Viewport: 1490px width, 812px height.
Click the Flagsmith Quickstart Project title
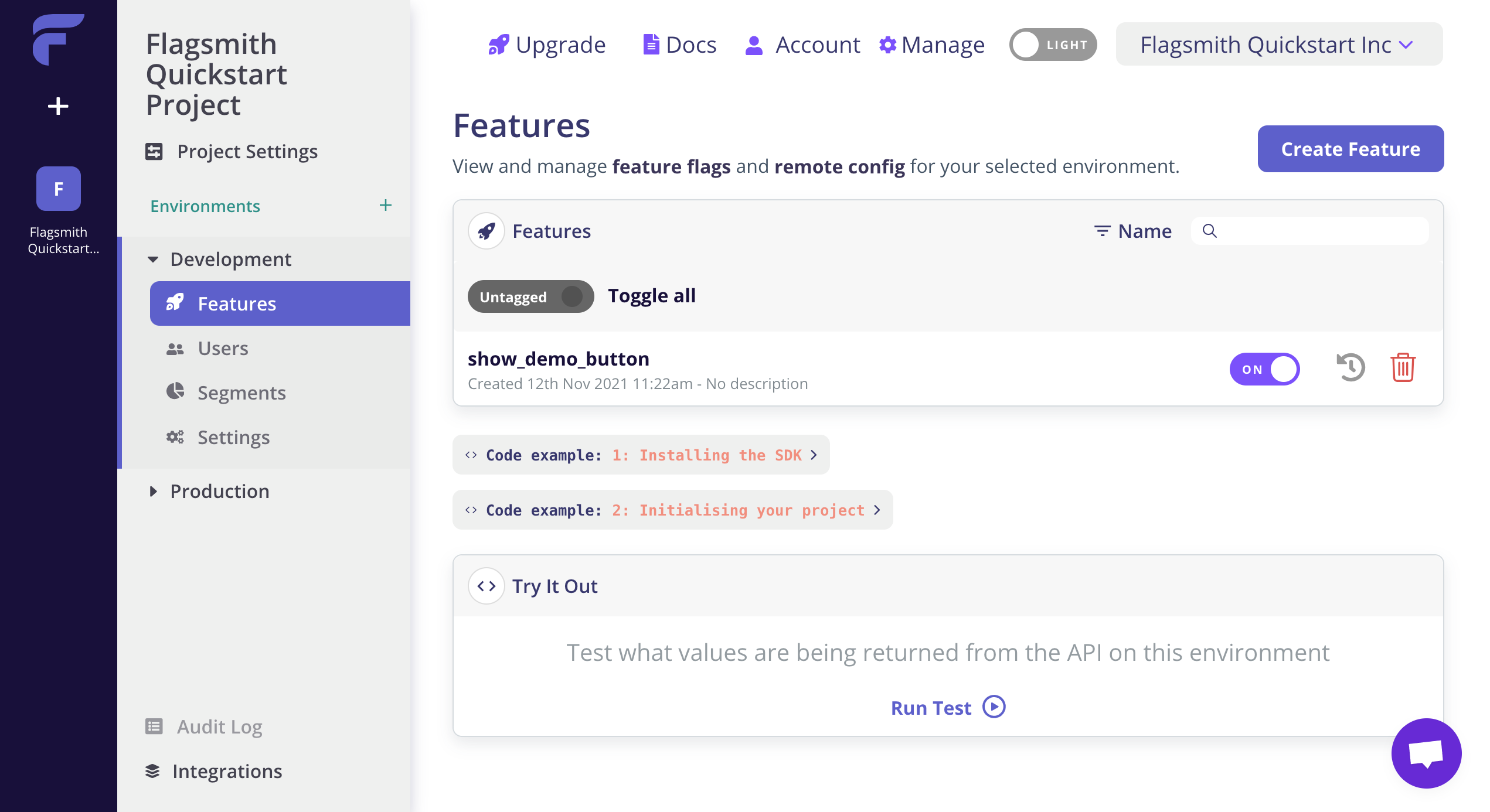(216, 74)
